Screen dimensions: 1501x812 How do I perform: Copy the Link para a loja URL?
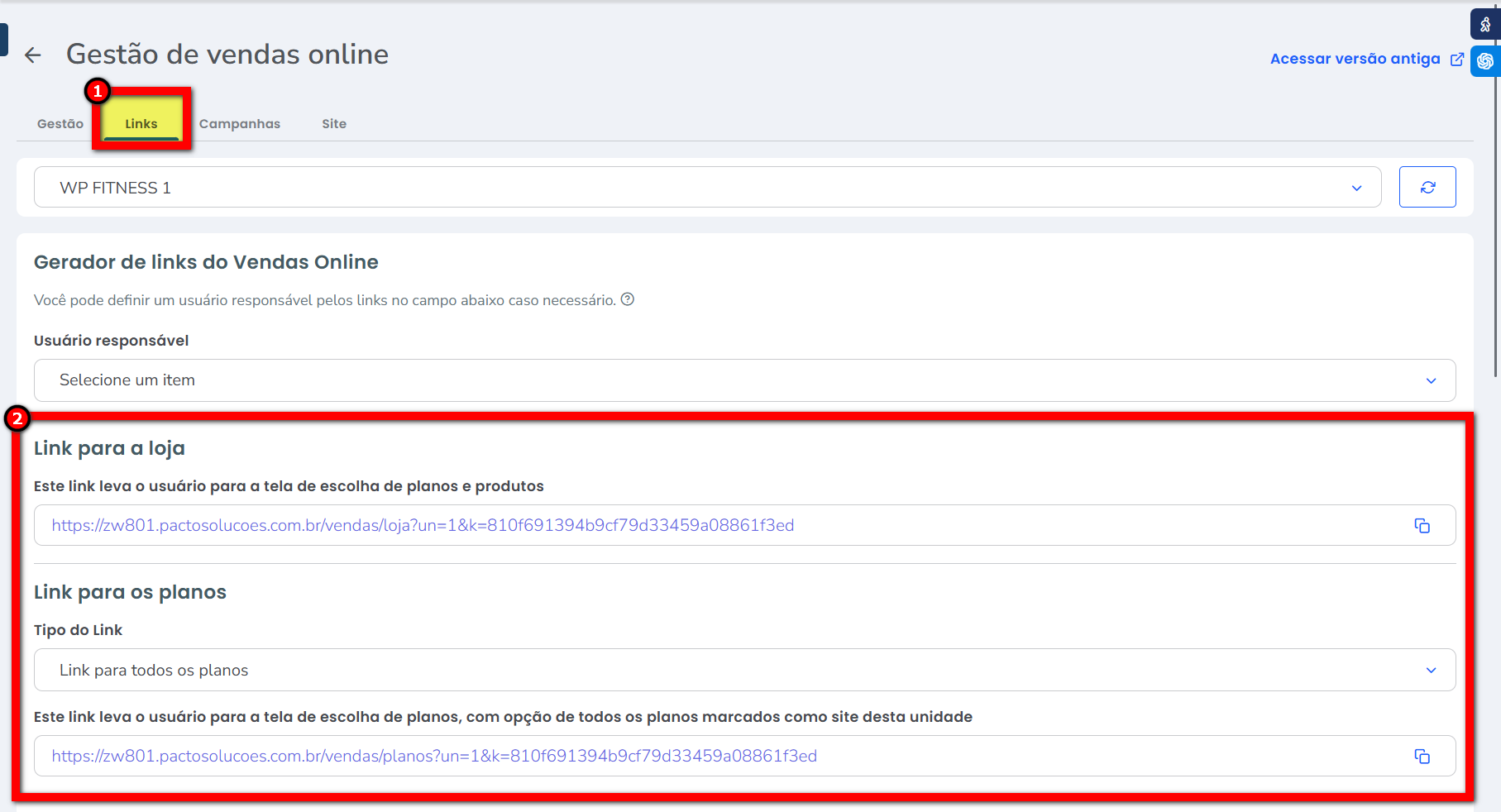pyautogui.click(x=1422, y=526)
